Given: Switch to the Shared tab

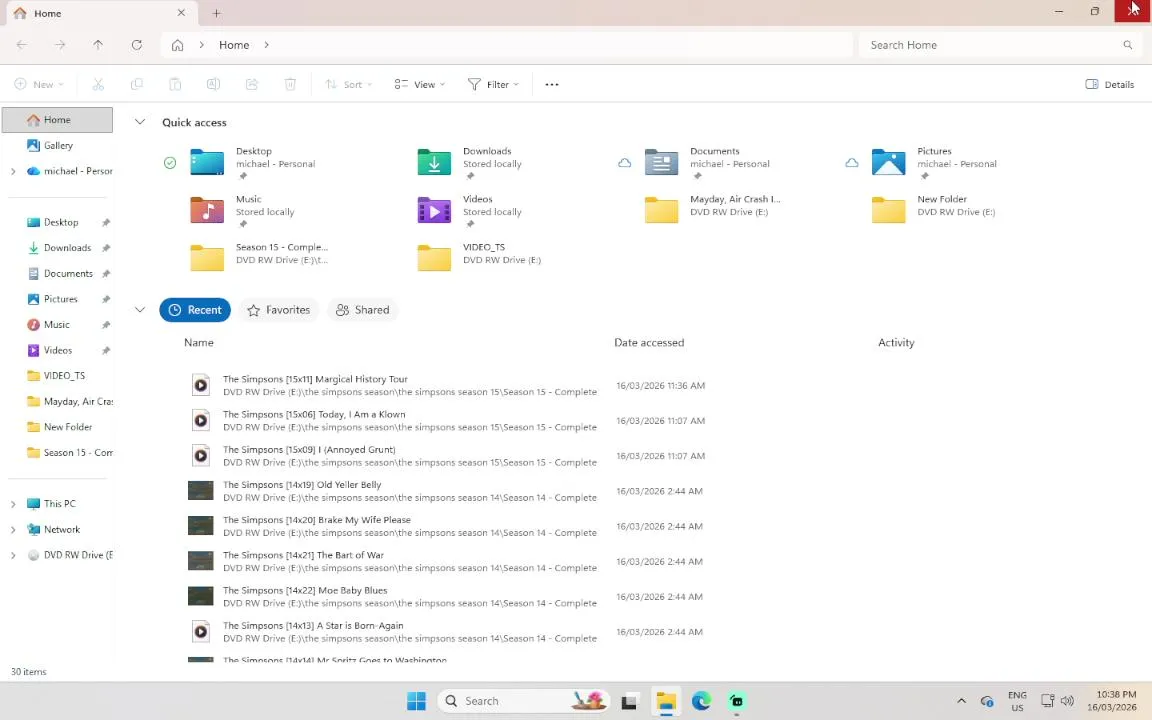Looking at the screenshot, I should pos(363,310).
